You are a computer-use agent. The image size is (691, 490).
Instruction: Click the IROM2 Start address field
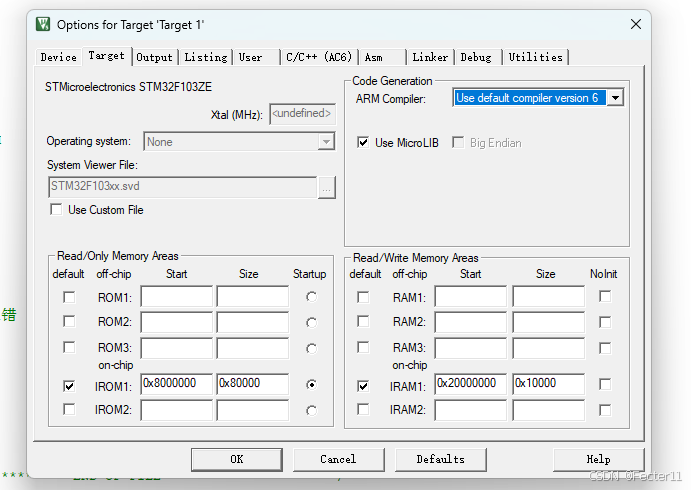point(177,410)
